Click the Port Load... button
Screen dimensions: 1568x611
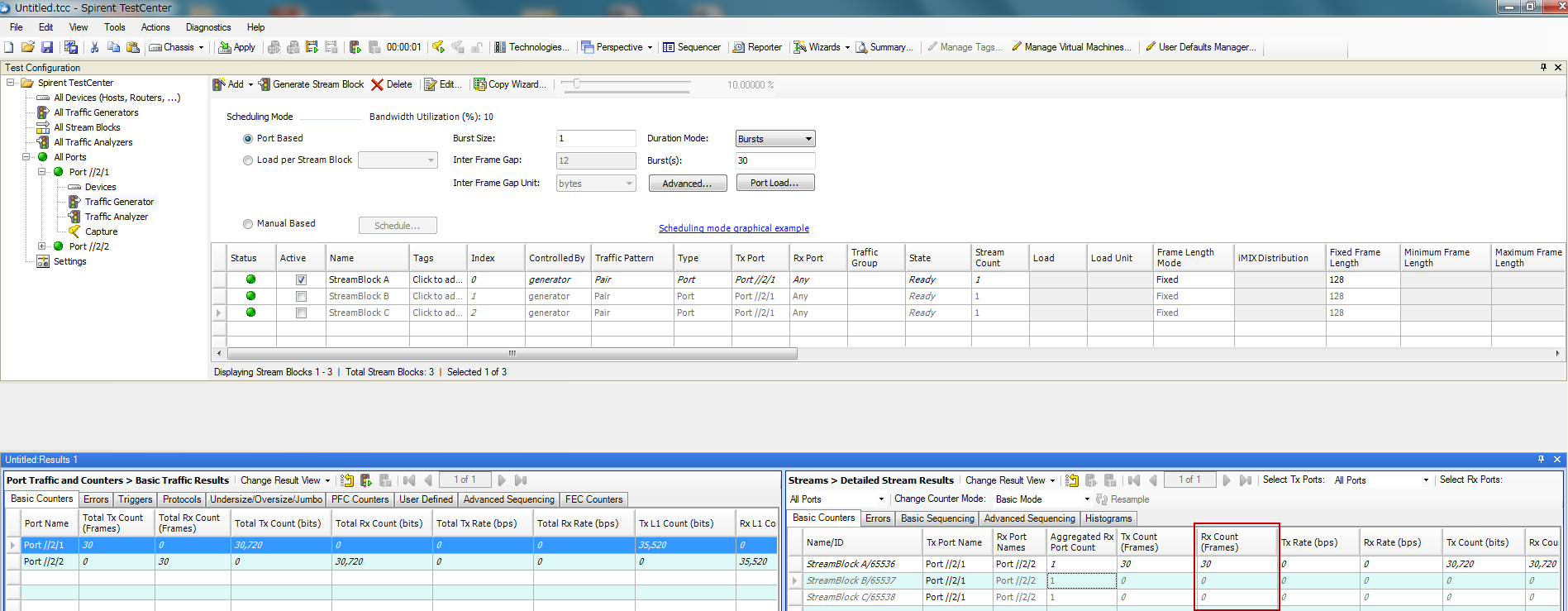tap(774, 183)
